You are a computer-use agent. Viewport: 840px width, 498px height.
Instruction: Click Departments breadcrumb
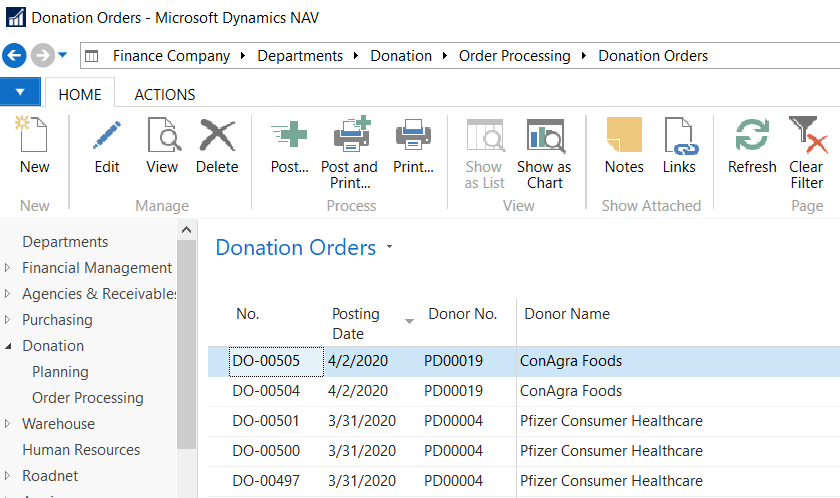[300, 56]
